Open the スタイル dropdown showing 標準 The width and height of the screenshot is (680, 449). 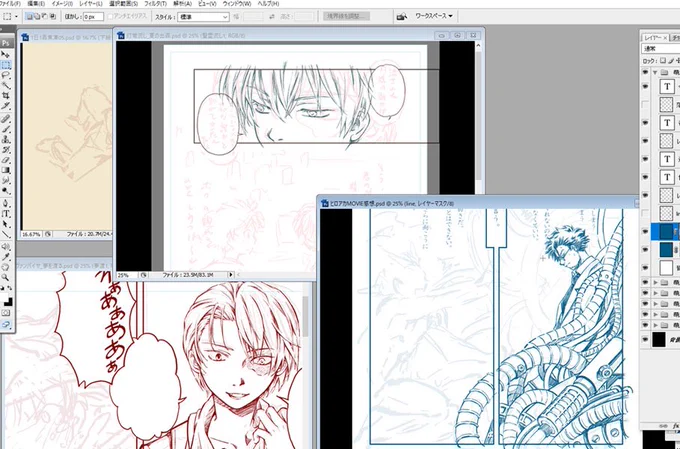(x=203, y=17)
